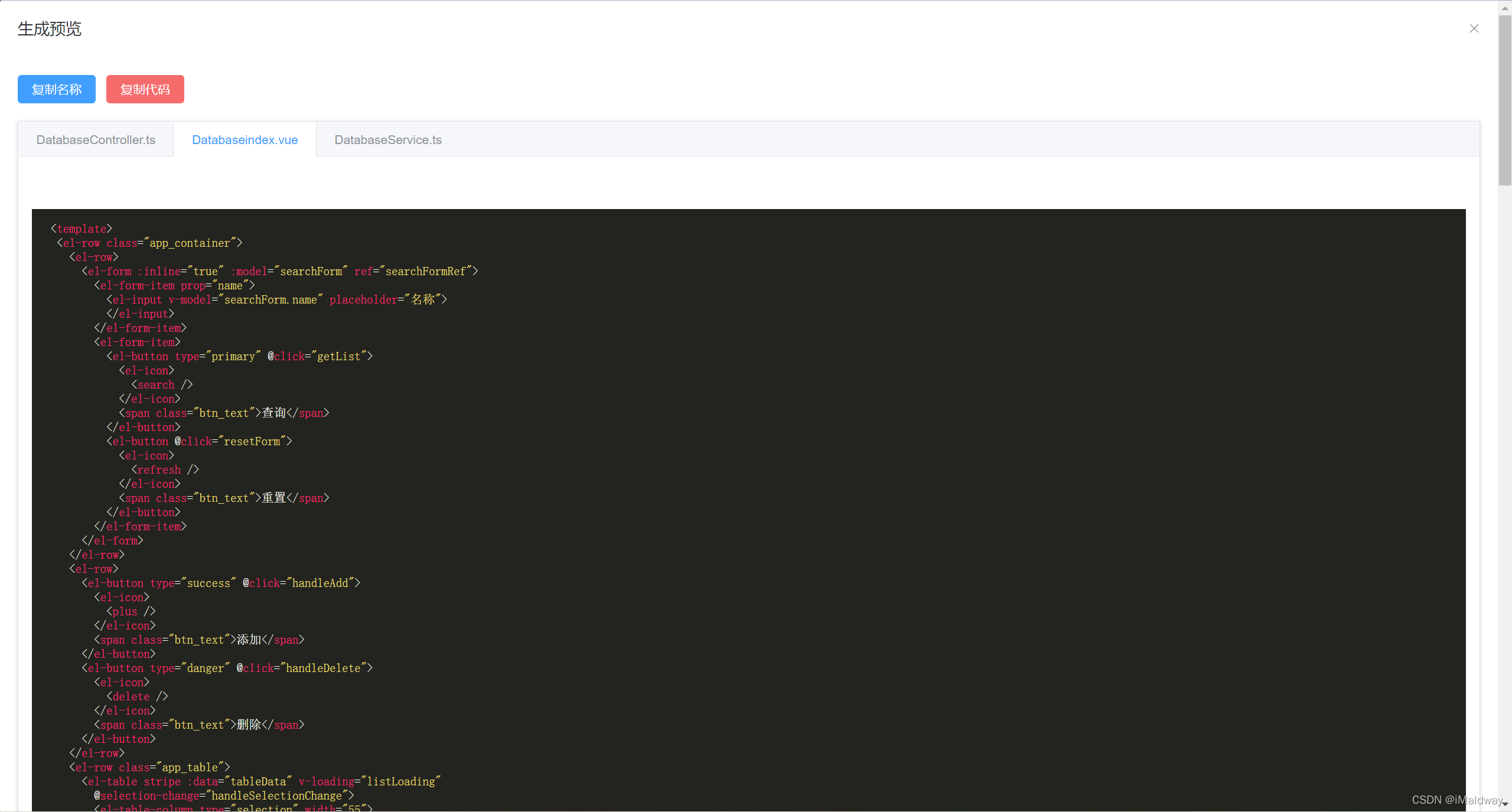Click the blue 复制名称 button
The image size is (1512, 812).
[57, 89]
